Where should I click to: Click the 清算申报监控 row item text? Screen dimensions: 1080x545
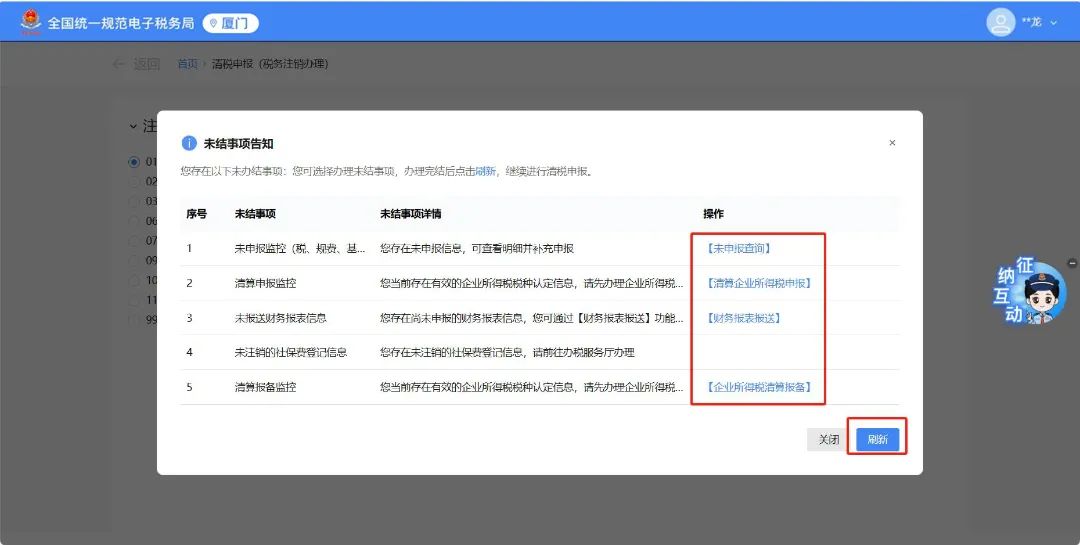point(265,283)
